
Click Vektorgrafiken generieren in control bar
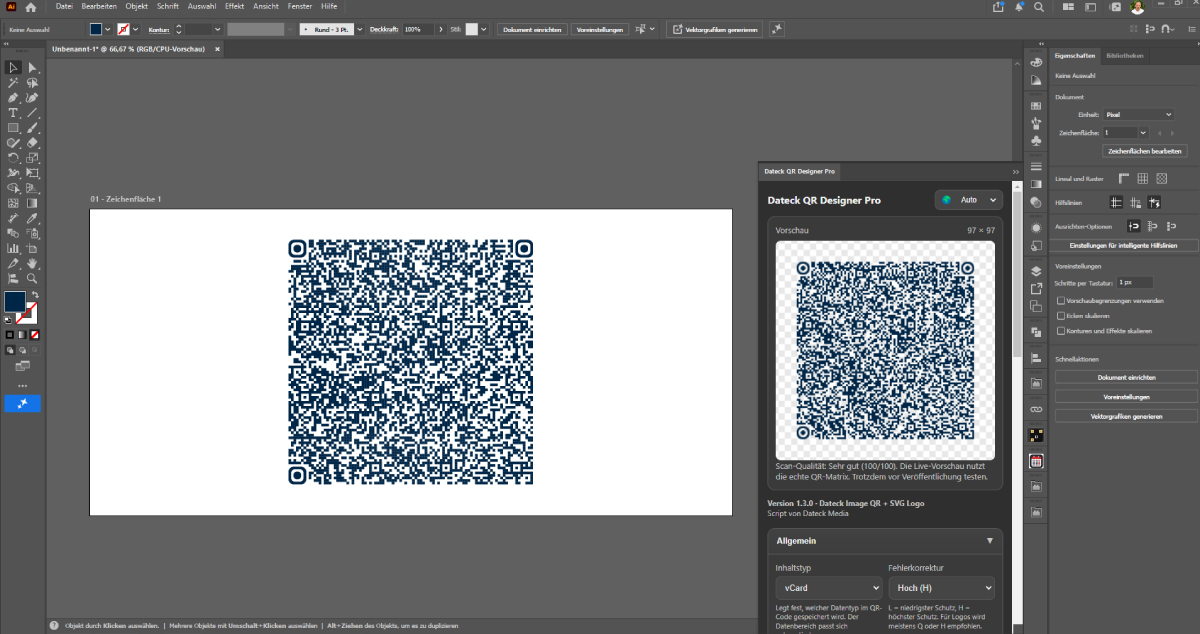pos(714,29)
